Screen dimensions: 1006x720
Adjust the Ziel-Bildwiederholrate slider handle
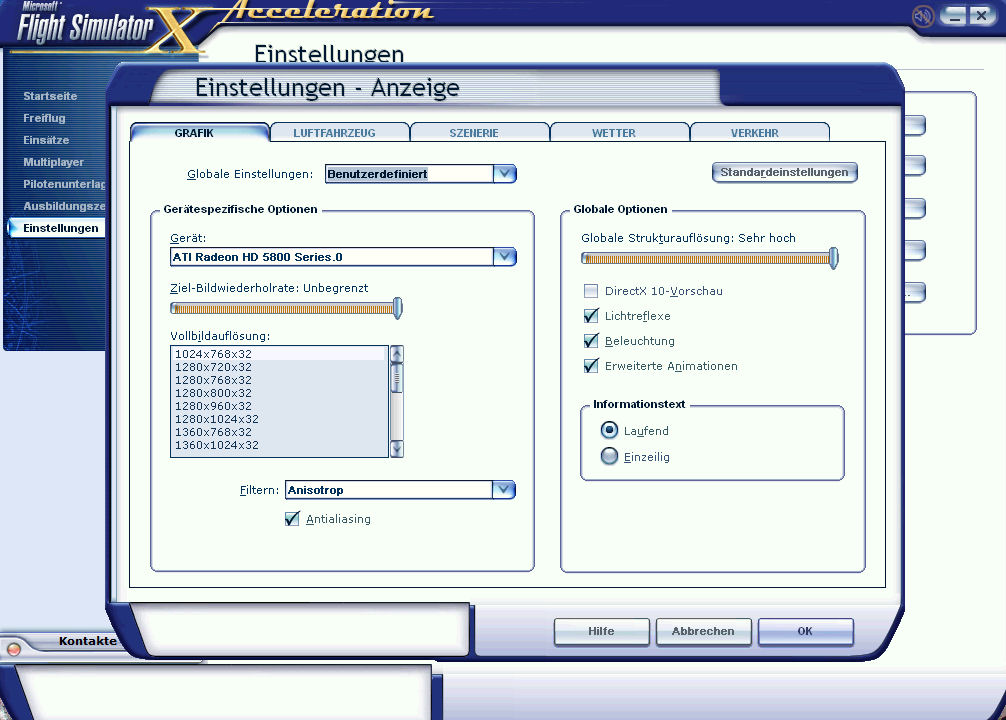pyautogui.click(x=398, y=308)
